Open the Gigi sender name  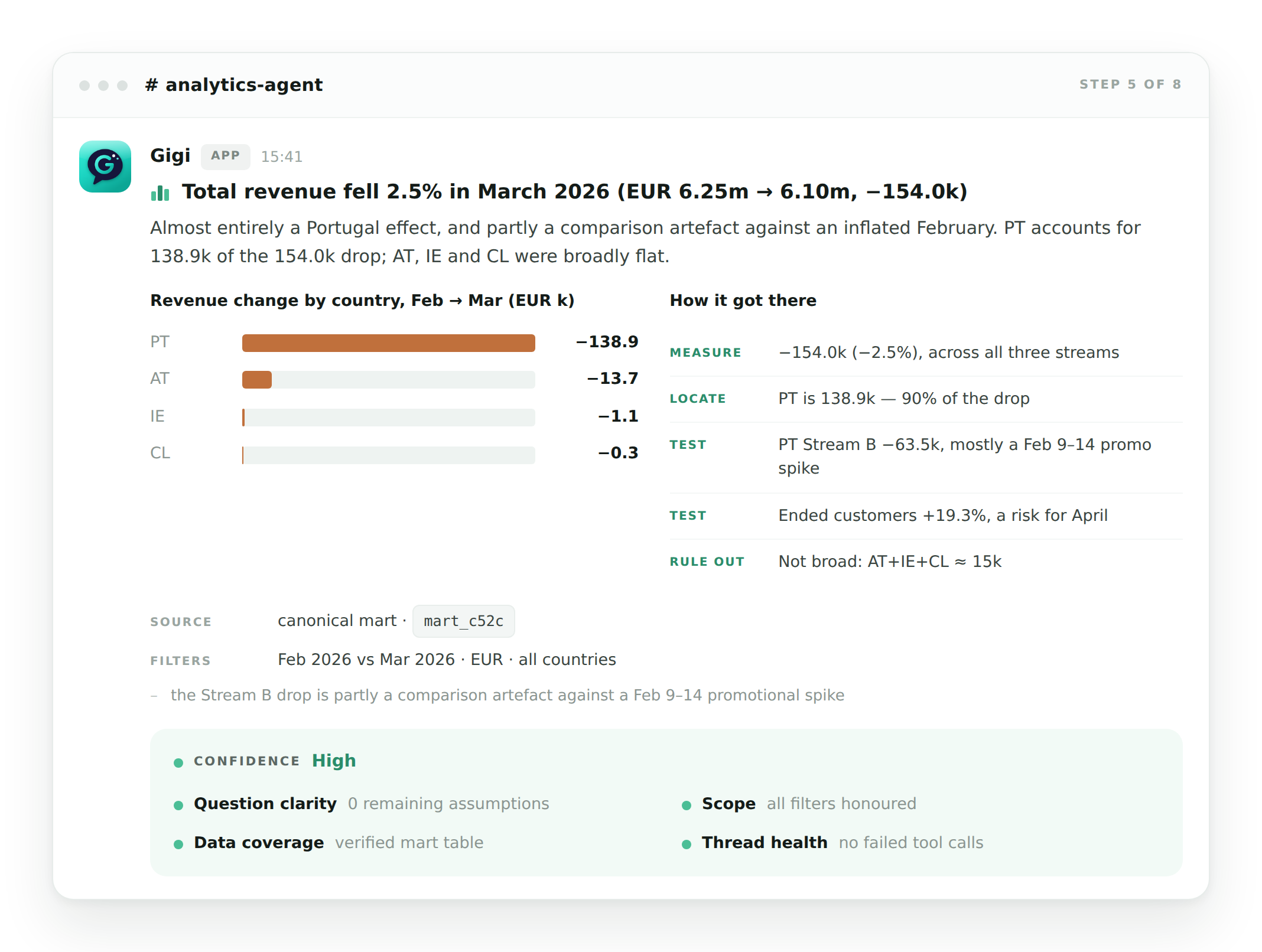tap(170, 155)
